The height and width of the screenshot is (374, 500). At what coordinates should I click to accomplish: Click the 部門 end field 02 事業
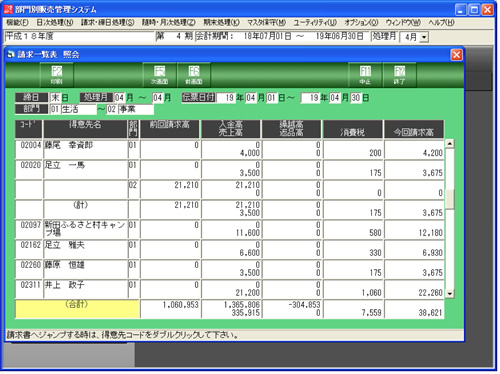point(130,109)
